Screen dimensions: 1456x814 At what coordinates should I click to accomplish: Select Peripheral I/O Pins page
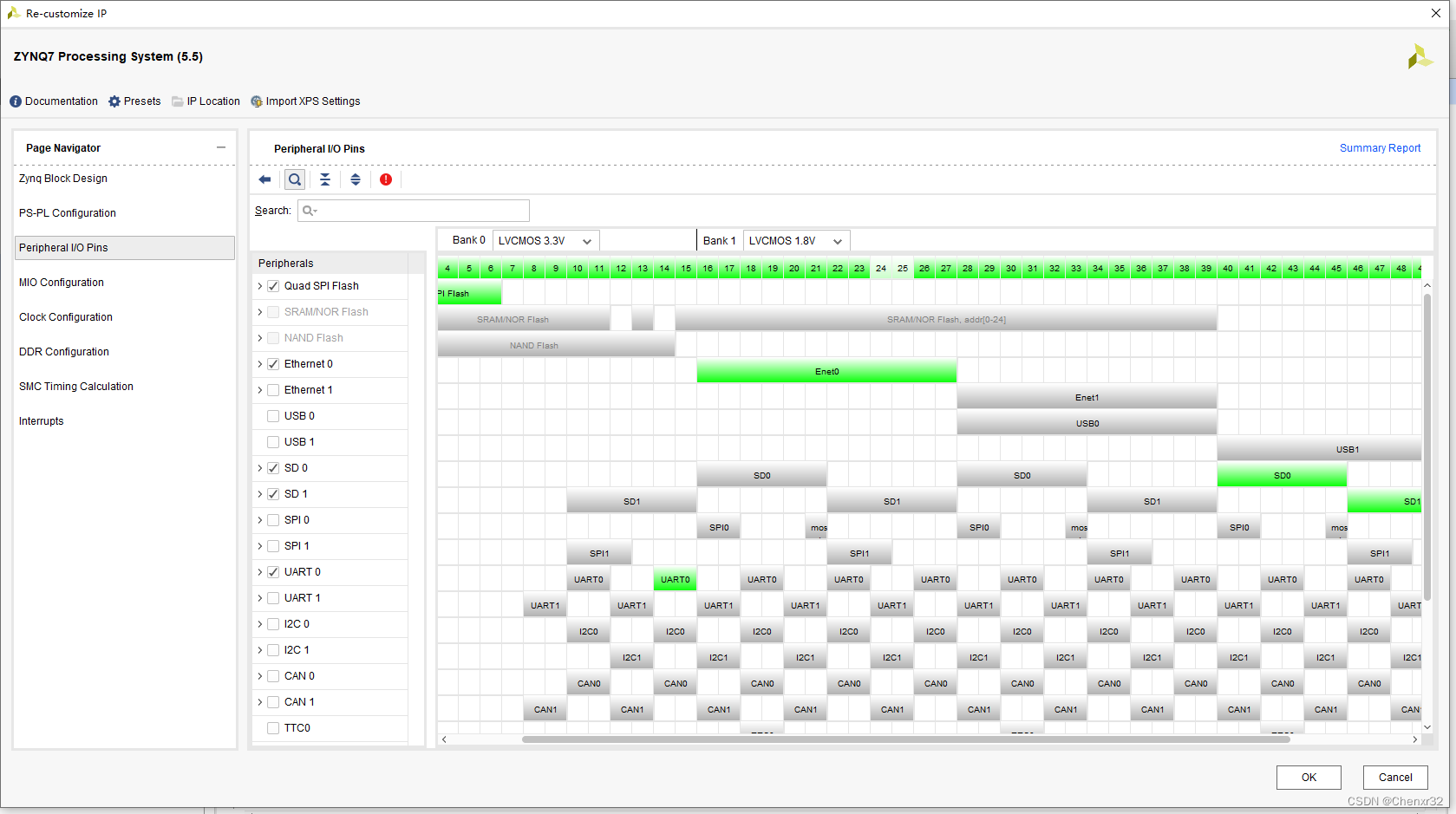pyautogui.click(x=125, y=248)
